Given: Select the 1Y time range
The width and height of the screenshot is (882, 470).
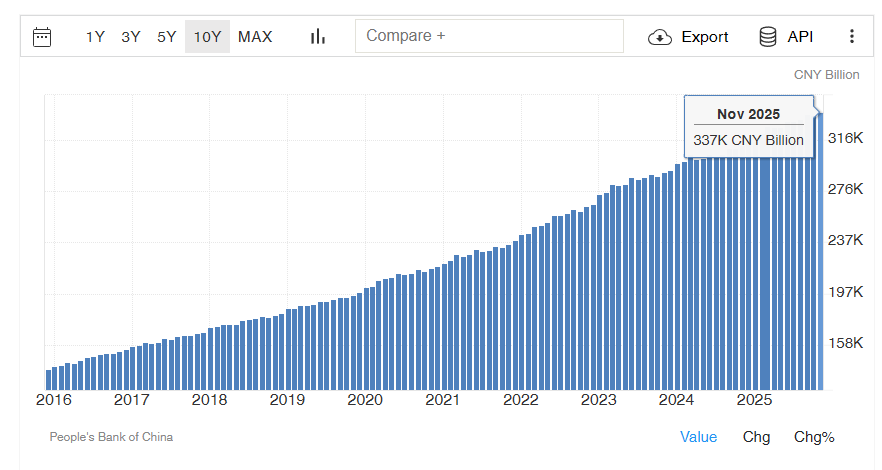Looking at the screenshot, I should point(95,37).
